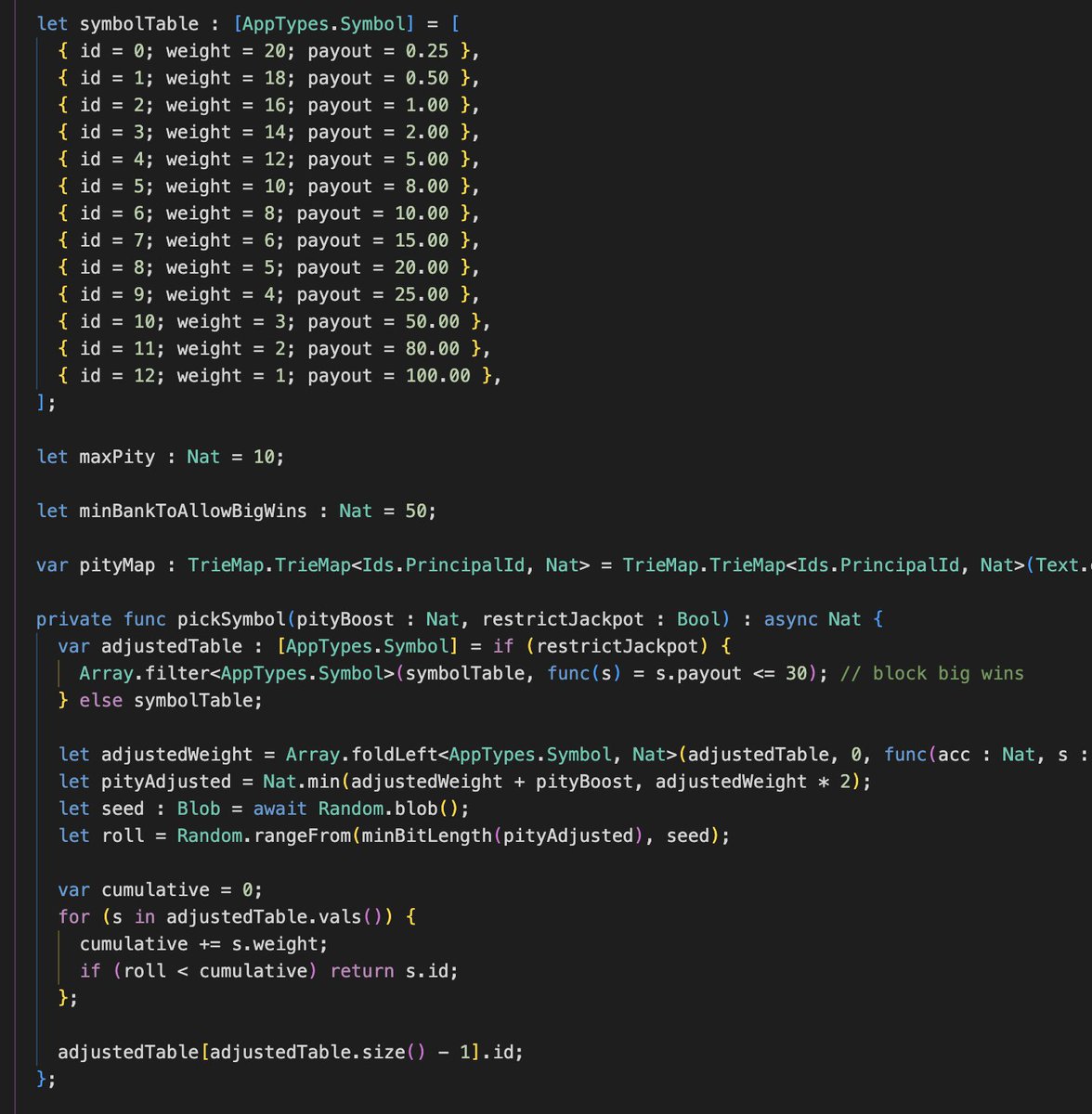This screenshot has width=1092, height=1114.
Task: Click the 'async' keyword
Action: click(790, 619)
